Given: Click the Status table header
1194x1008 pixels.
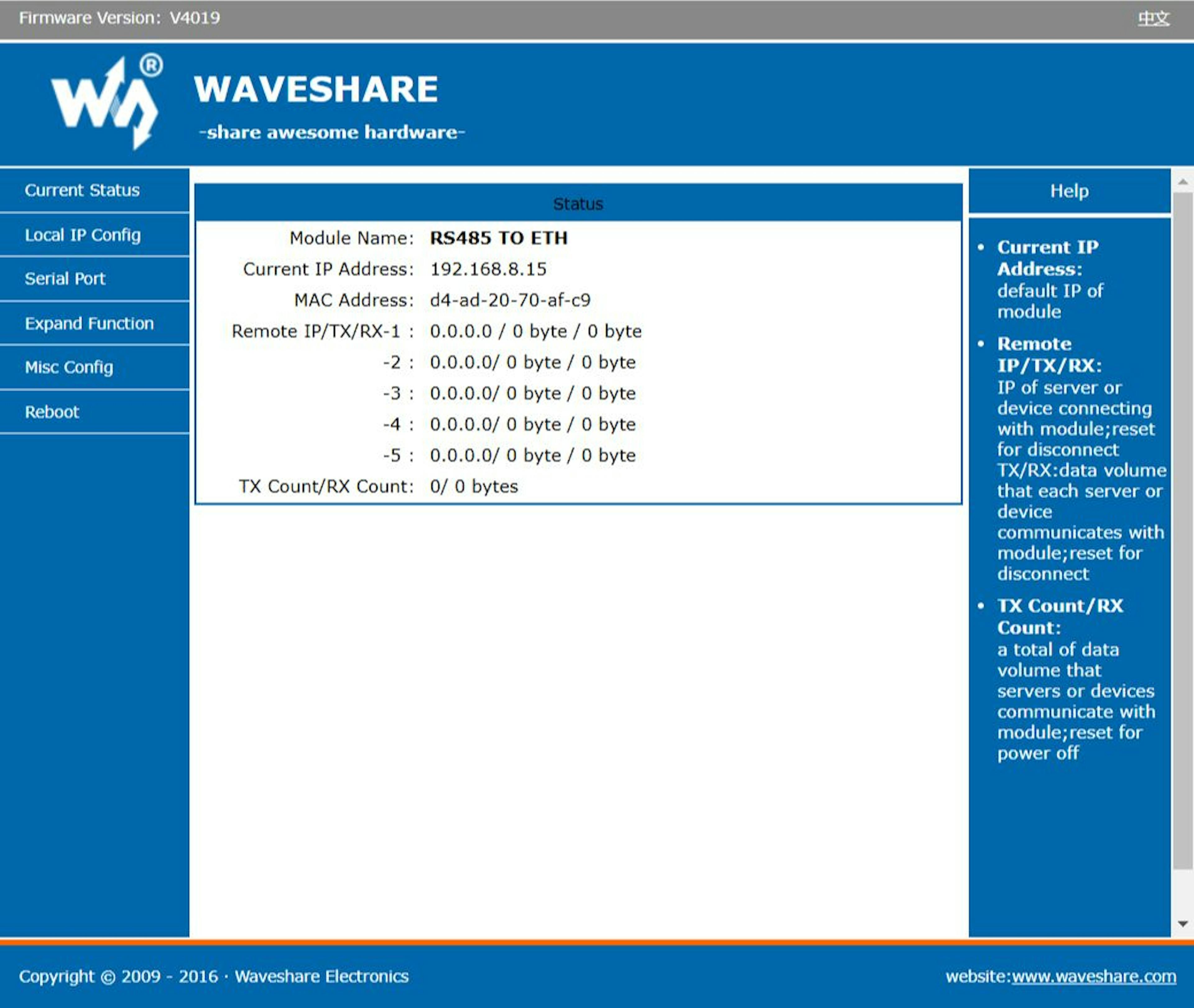Looking at the screenshot, I should [x=578, y=203].
